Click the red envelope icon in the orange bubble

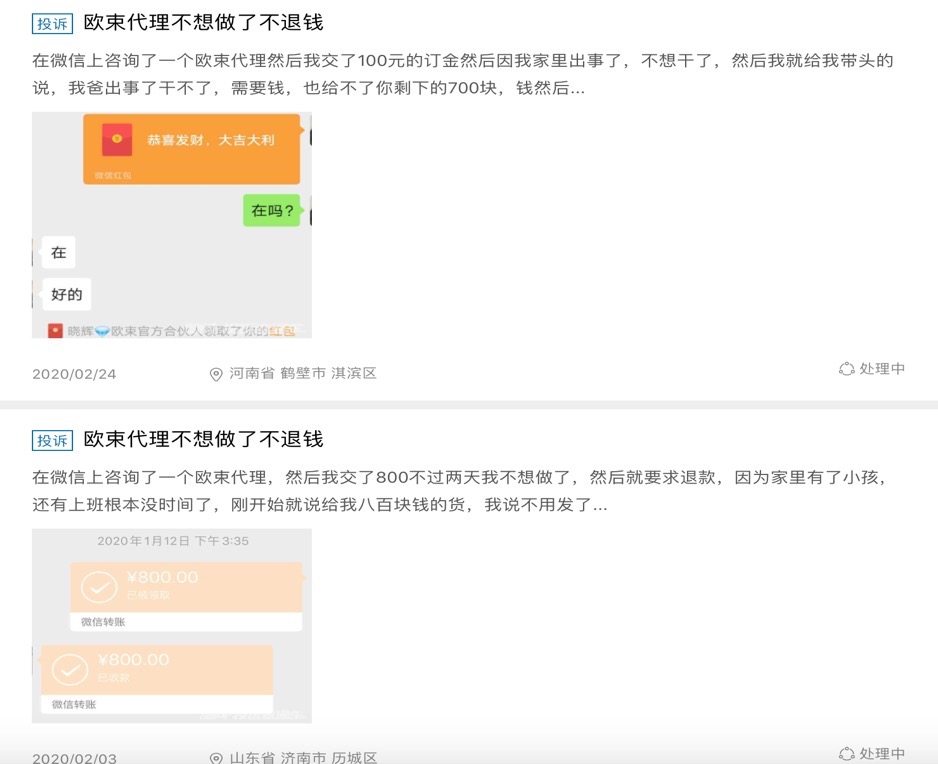tap(117, 141)
